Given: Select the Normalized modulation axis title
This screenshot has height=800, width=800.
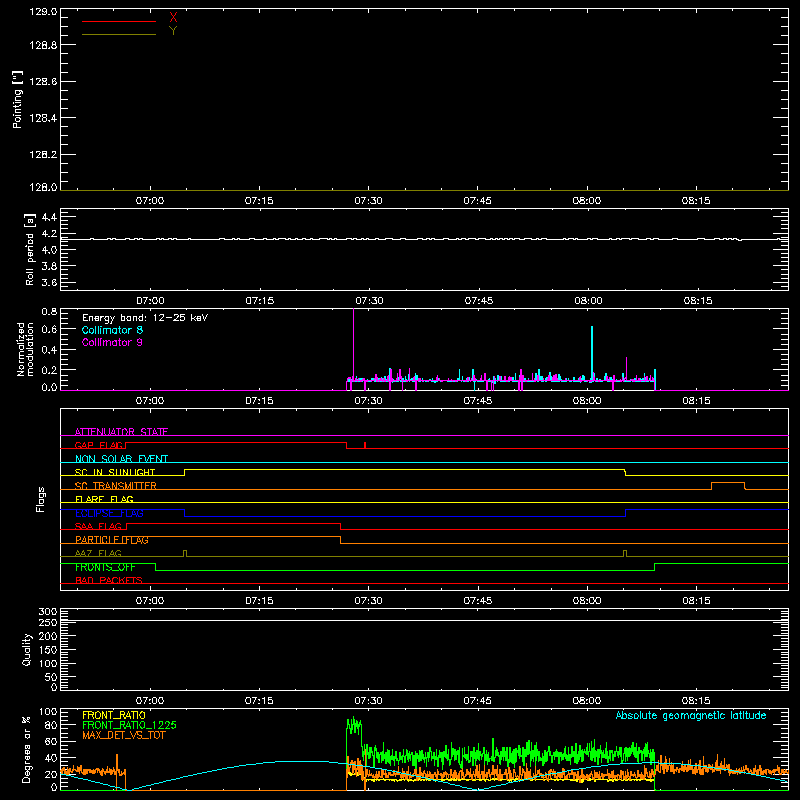Looking at the screenshot, I should [25, 349].
